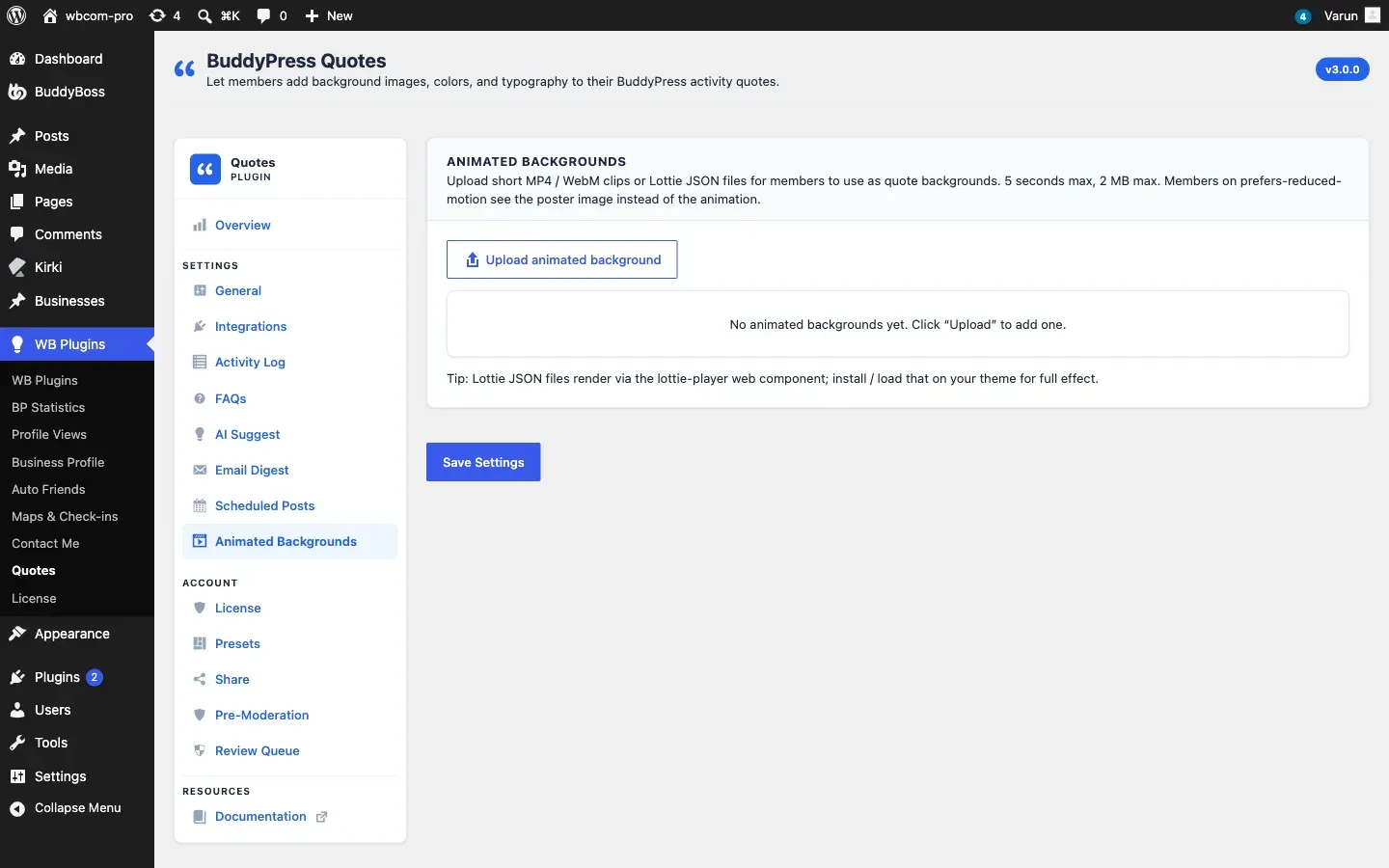The image size is (1389, 868).
Task: Open AI Suggest settings
Action: pos(289,434)
